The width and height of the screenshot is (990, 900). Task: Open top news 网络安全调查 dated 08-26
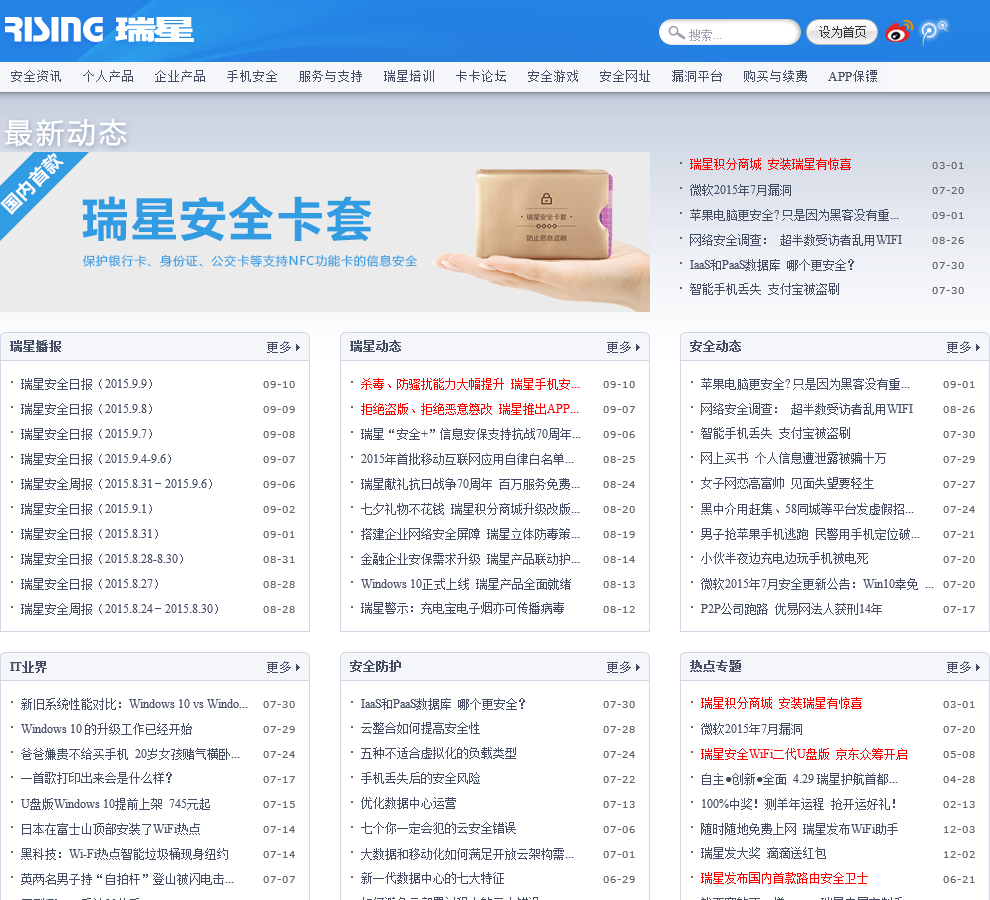[x=796, y=240]
